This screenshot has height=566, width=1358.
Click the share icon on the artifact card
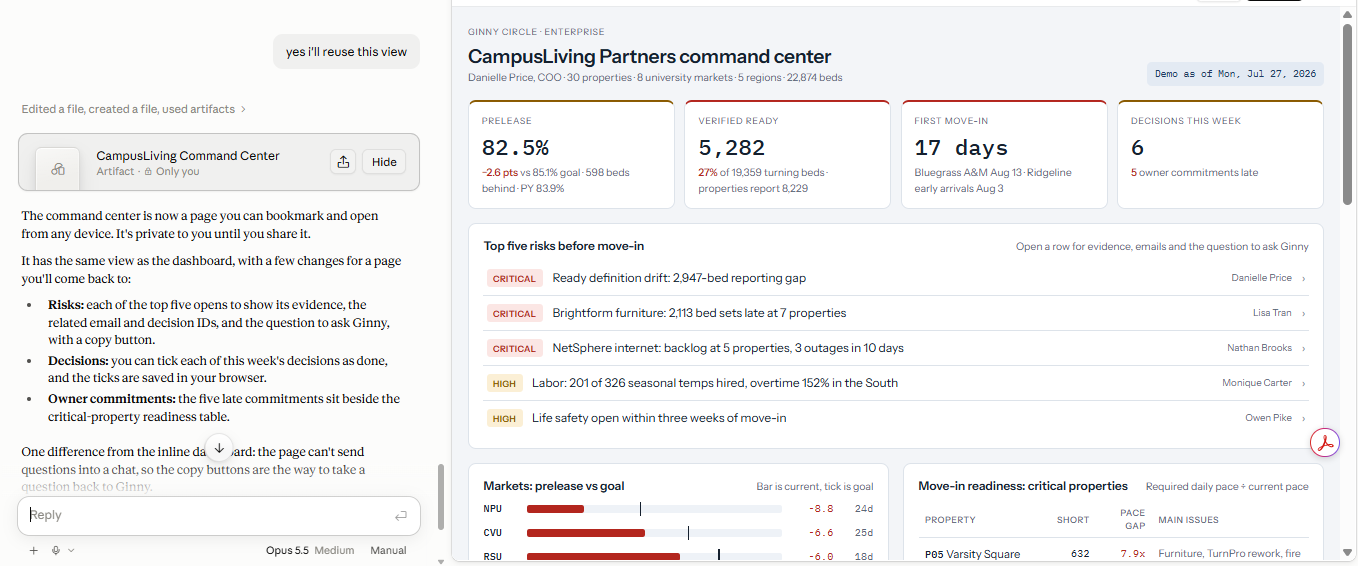(x=343, y=162)
